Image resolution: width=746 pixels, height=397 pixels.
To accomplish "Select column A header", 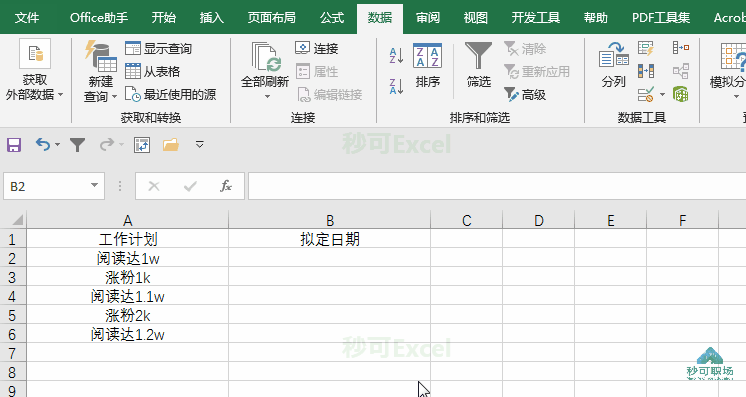I will (x=128, y=220).
